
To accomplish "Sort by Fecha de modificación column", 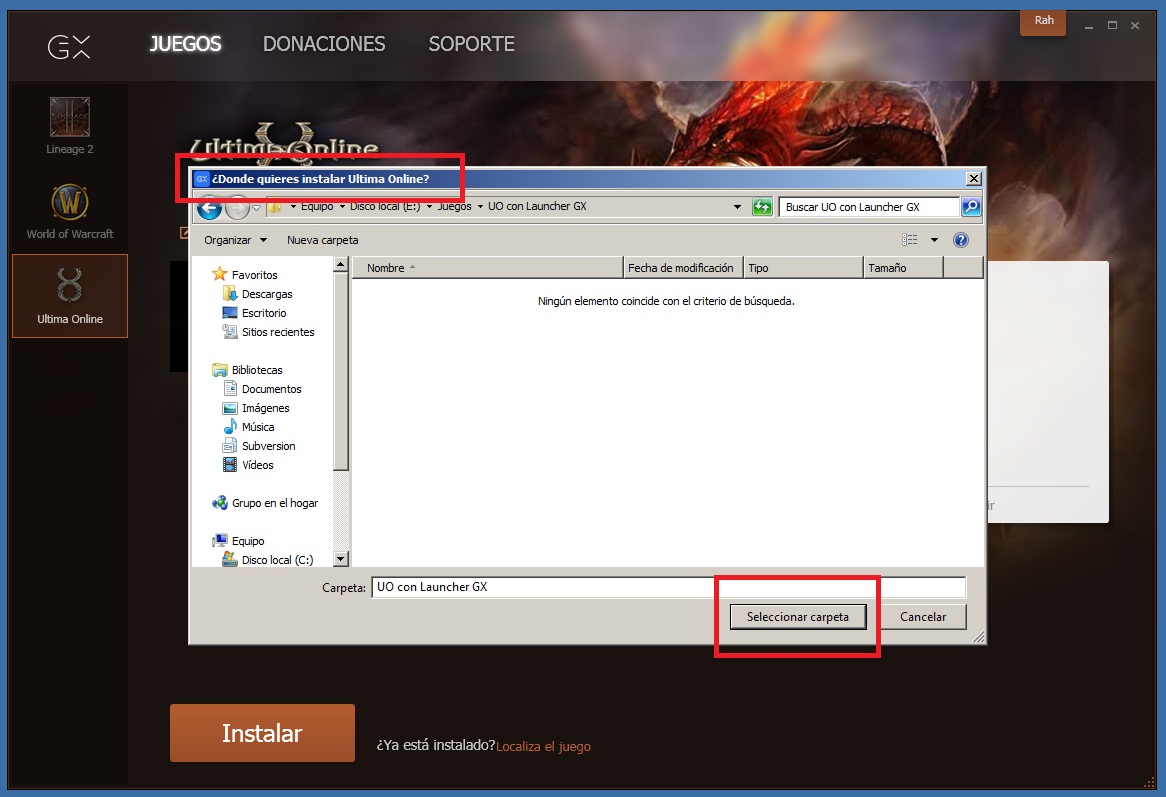I will tap(683, 268).
